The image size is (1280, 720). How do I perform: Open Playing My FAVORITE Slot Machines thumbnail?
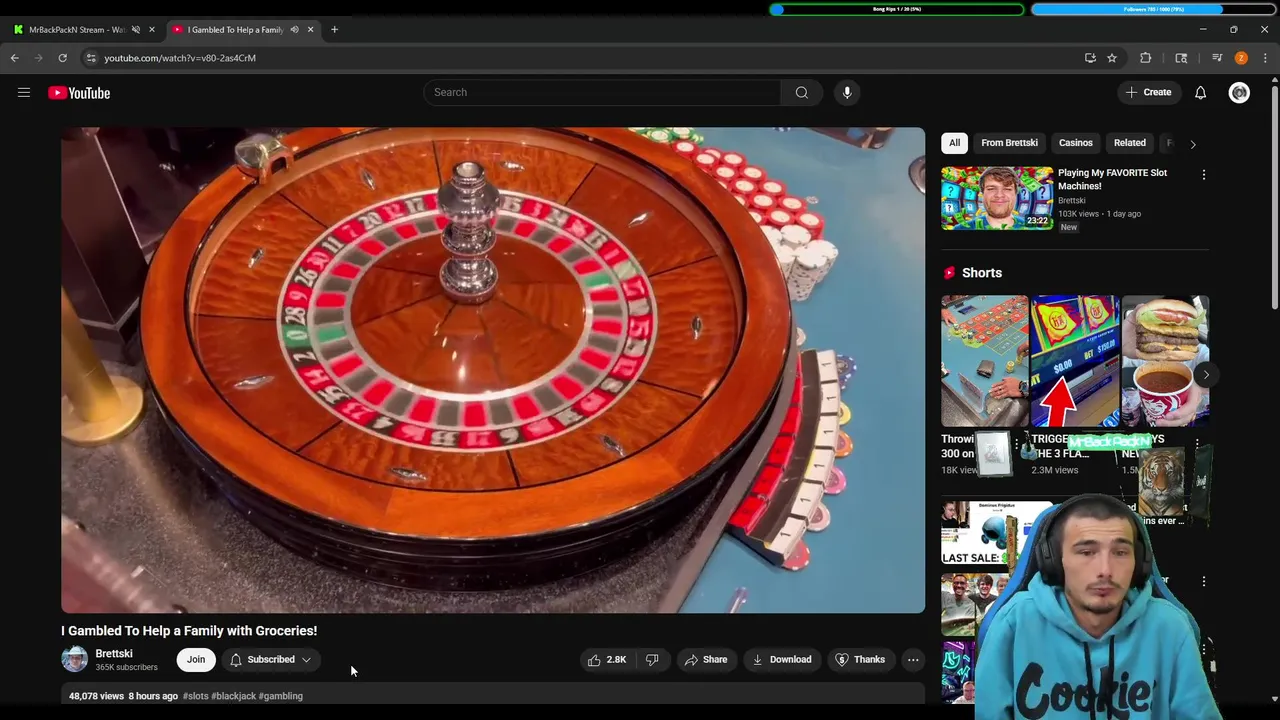[997, 198]
